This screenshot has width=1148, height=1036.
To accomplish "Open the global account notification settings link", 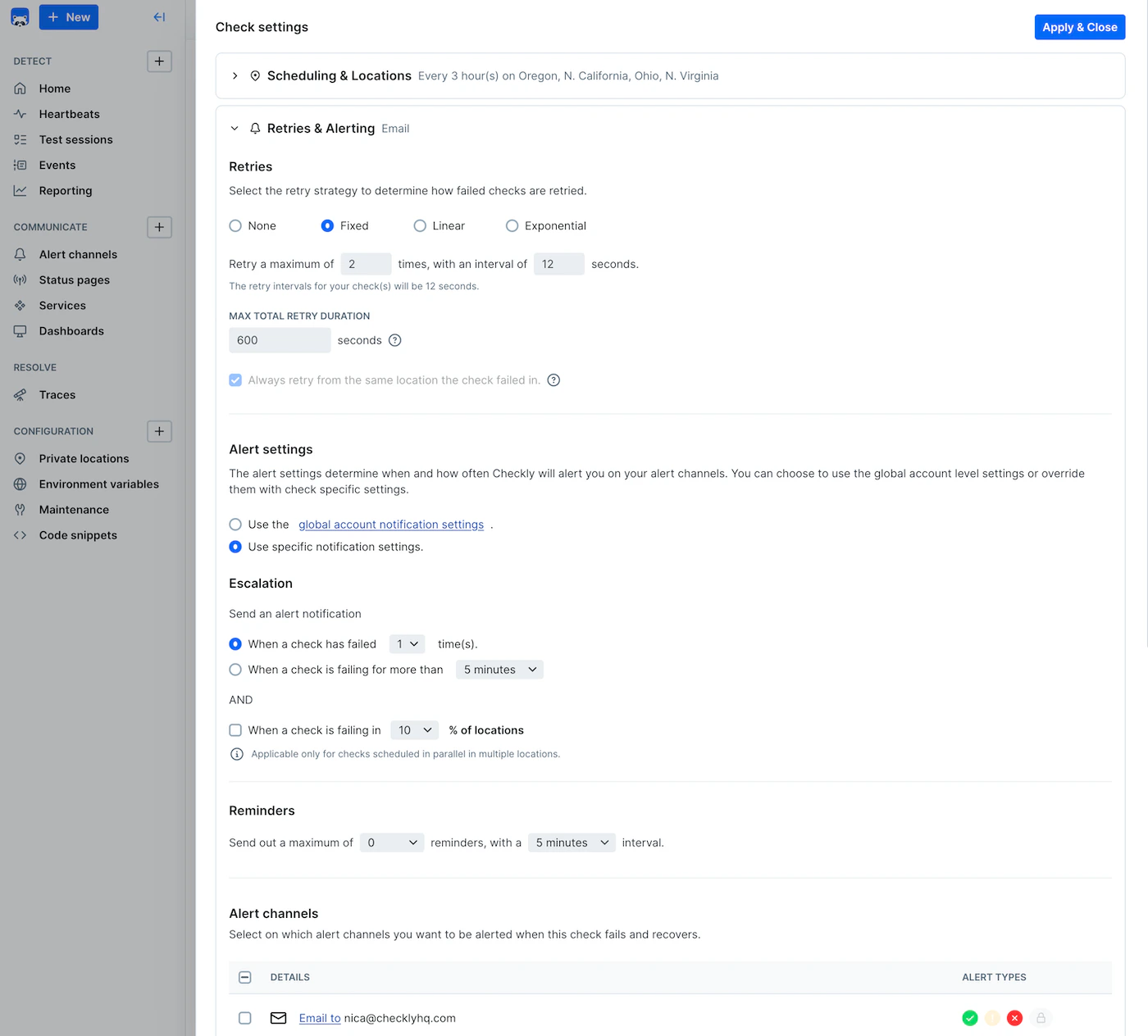I will coord(390,525).
